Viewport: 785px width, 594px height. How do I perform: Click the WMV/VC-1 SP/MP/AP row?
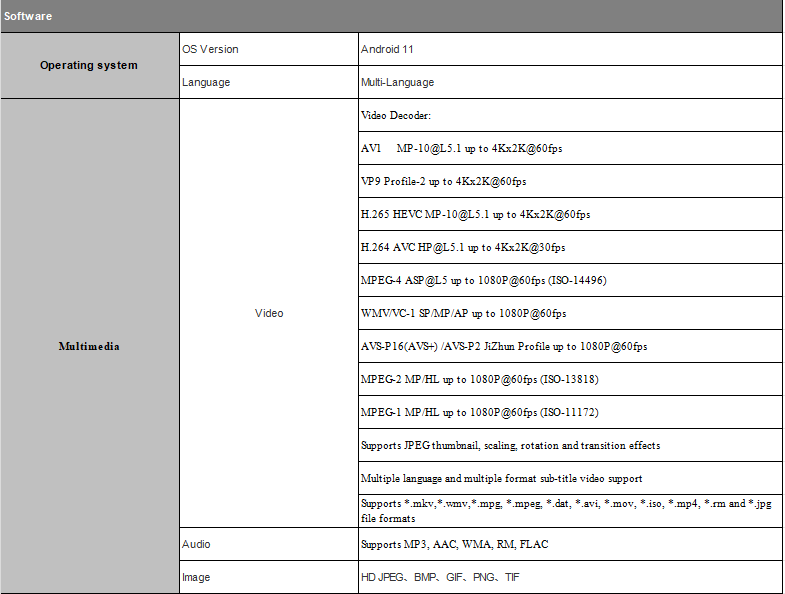coord(463,313)
